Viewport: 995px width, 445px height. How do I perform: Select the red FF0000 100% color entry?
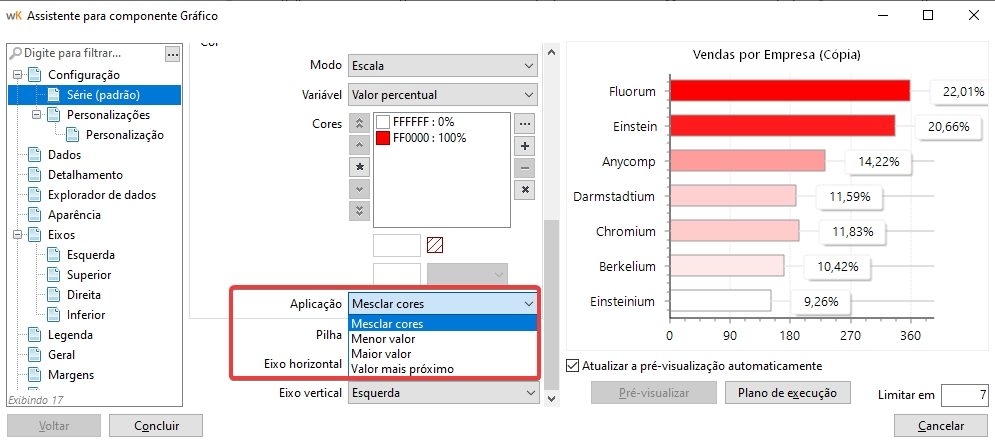tap(430, 138)
